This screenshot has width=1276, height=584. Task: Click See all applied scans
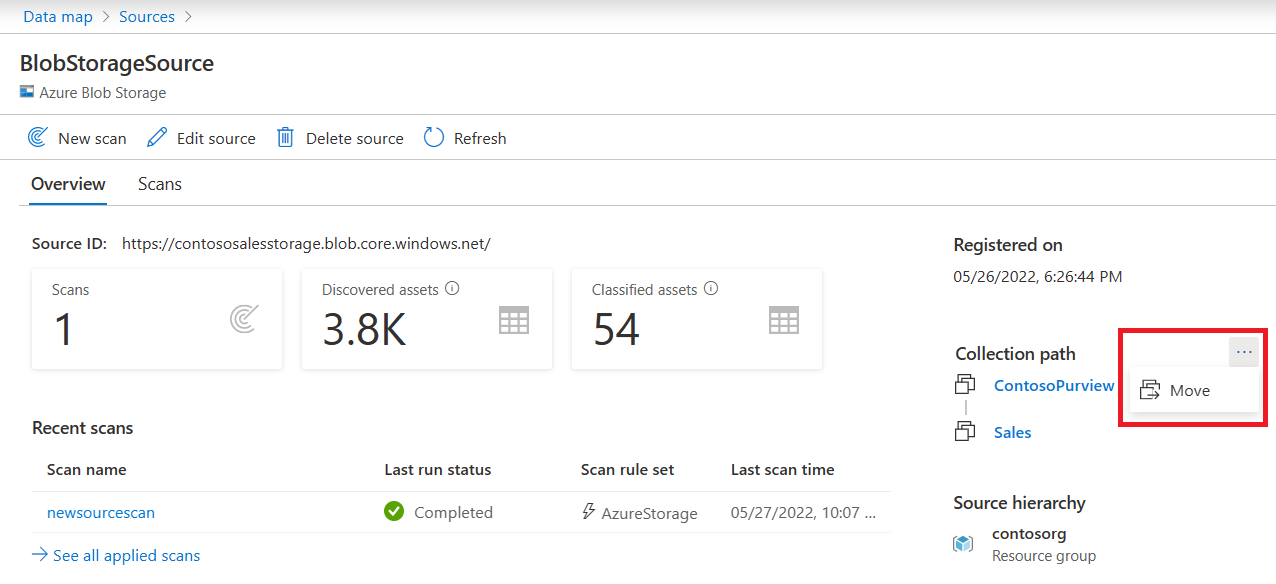coord(115,555)
